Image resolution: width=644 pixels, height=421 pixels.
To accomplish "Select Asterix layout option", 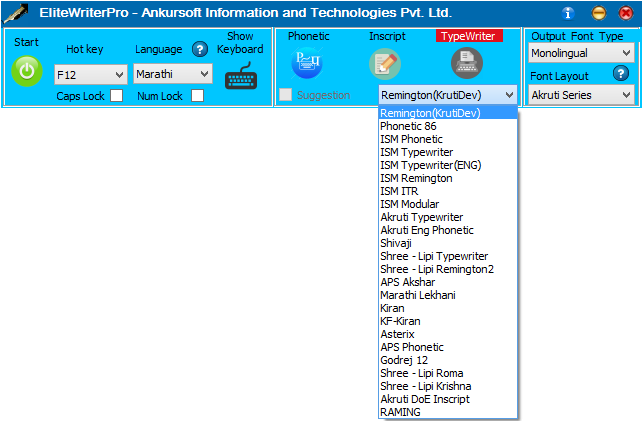I will [447, 334].
